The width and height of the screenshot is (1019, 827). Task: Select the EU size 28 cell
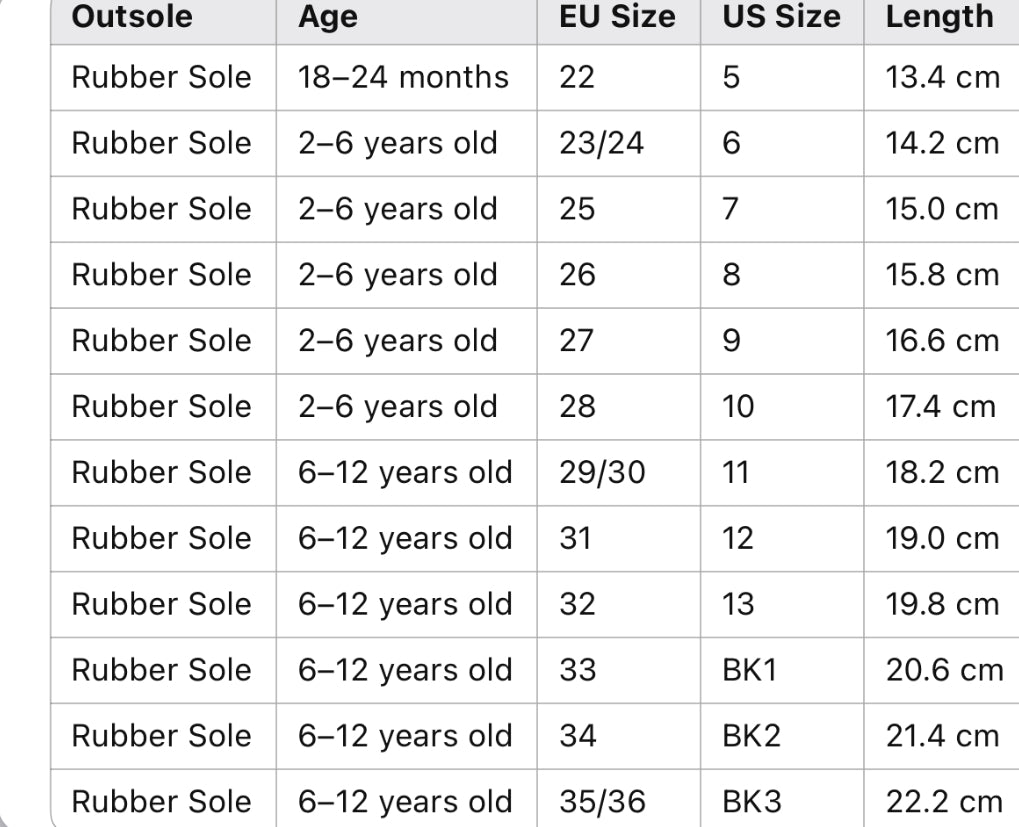pos(577,407)
